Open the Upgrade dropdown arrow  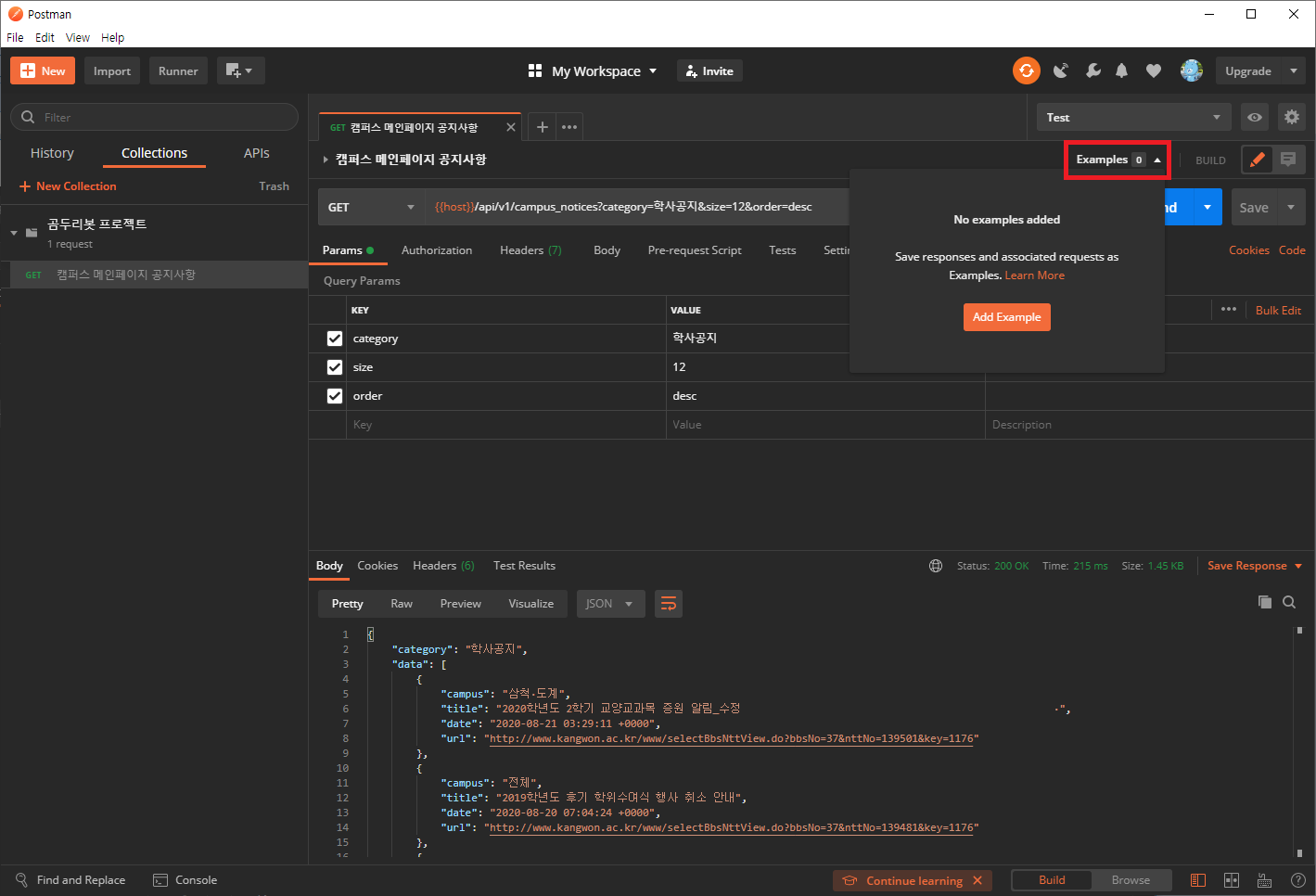pyautogui.click(x=1294, y=70)
